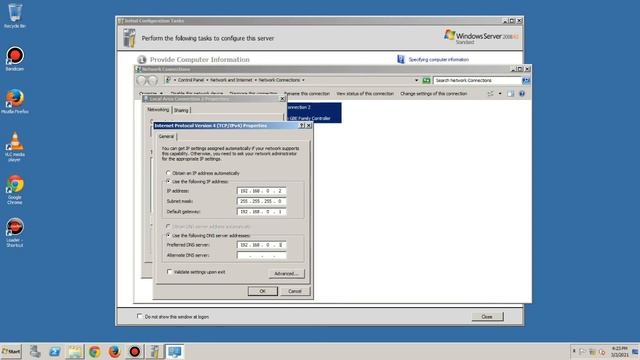The image size is (640, 360).
Task: Launch Windows PowerShell from the taskbar
Action: point(55,351)
